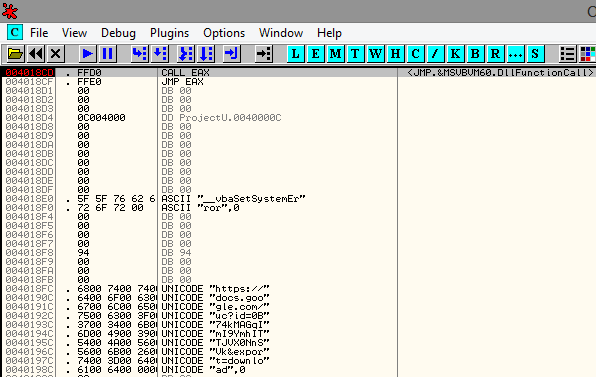
Task: Open the View menu
Action: pyautogui.click(x=74, y=33)
